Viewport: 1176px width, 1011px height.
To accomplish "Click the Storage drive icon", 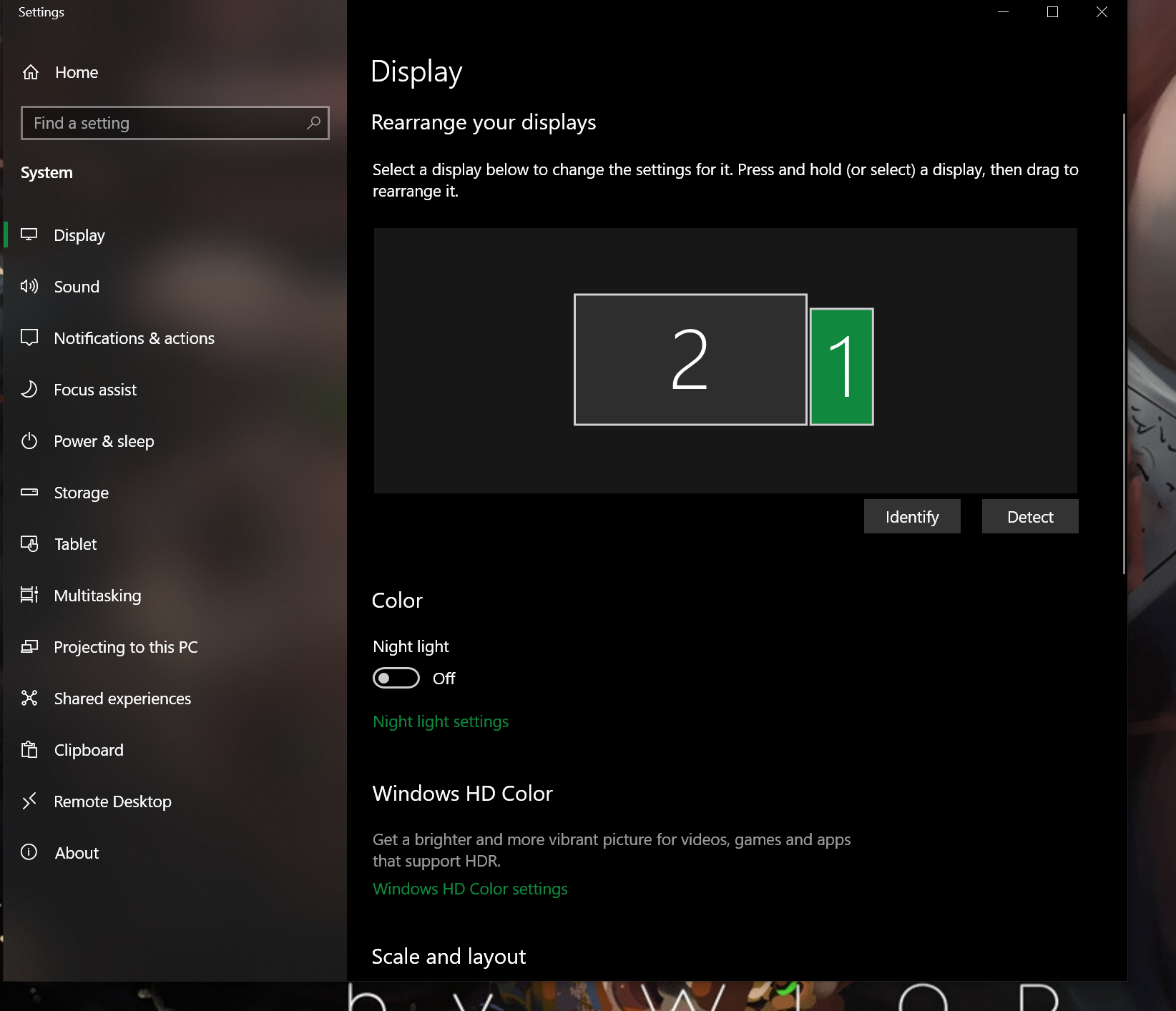I will point(30,492).
